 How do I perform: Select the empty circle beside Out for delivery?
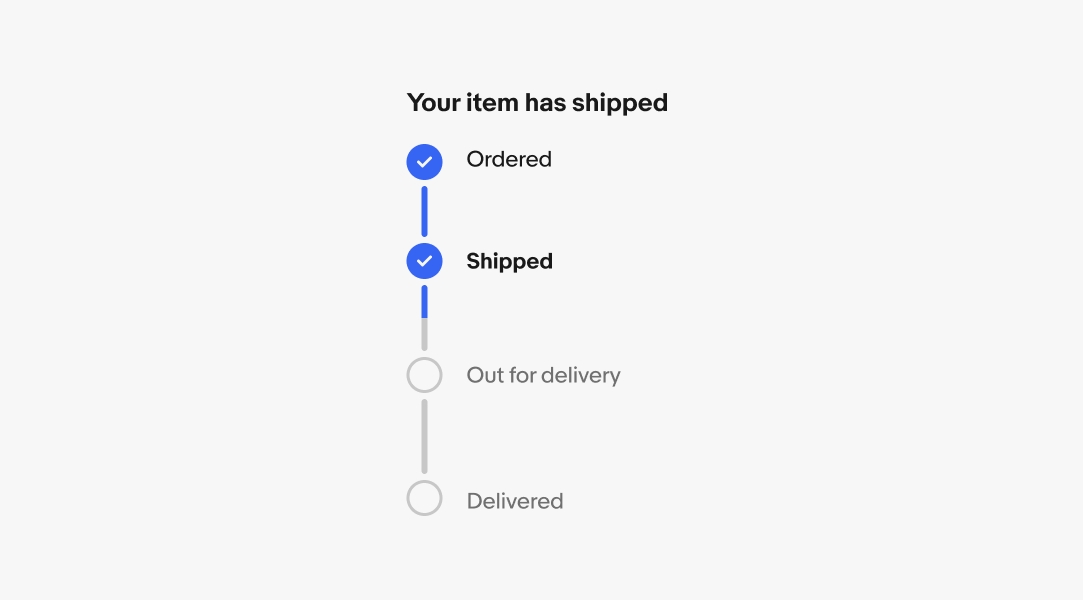coord(424,375)
